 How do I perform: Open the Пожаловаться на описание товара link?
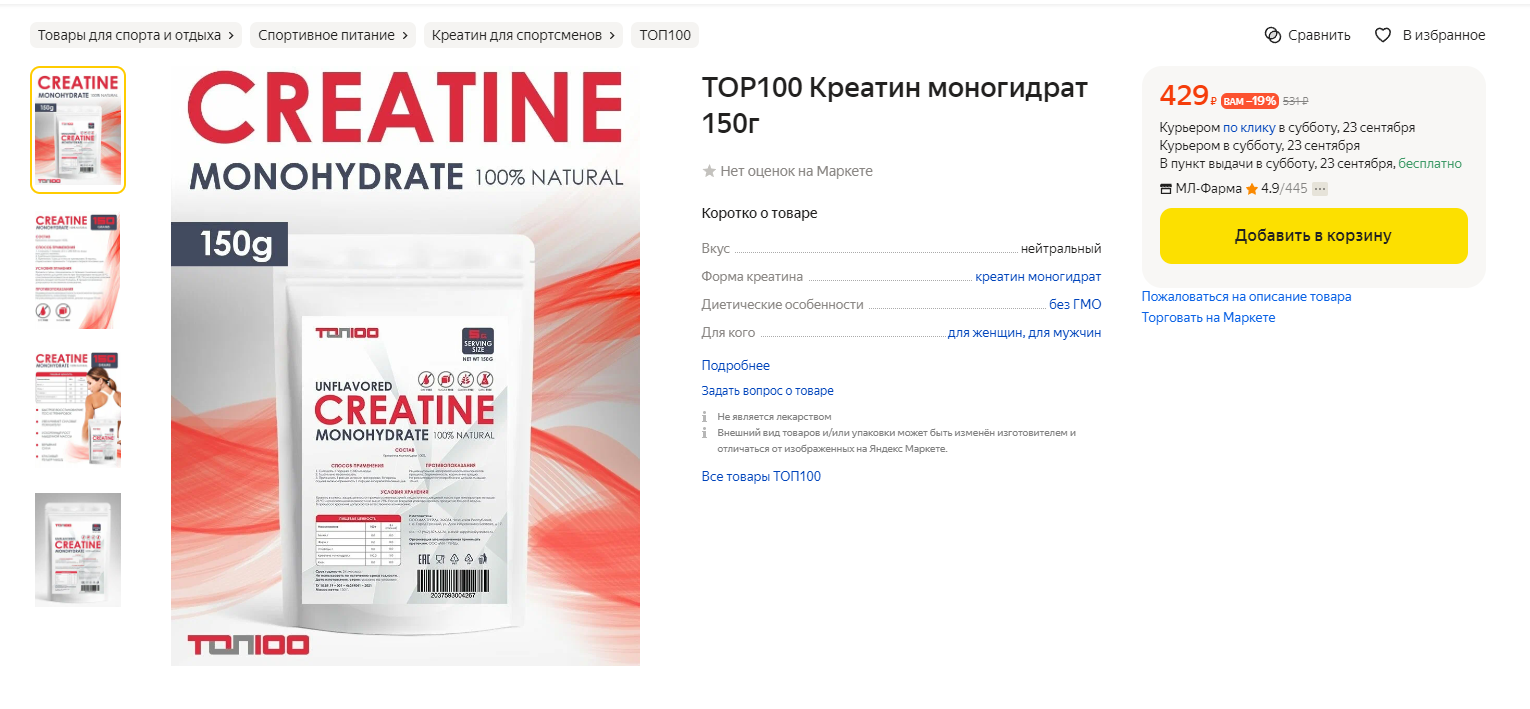[x=1246, y=296]
